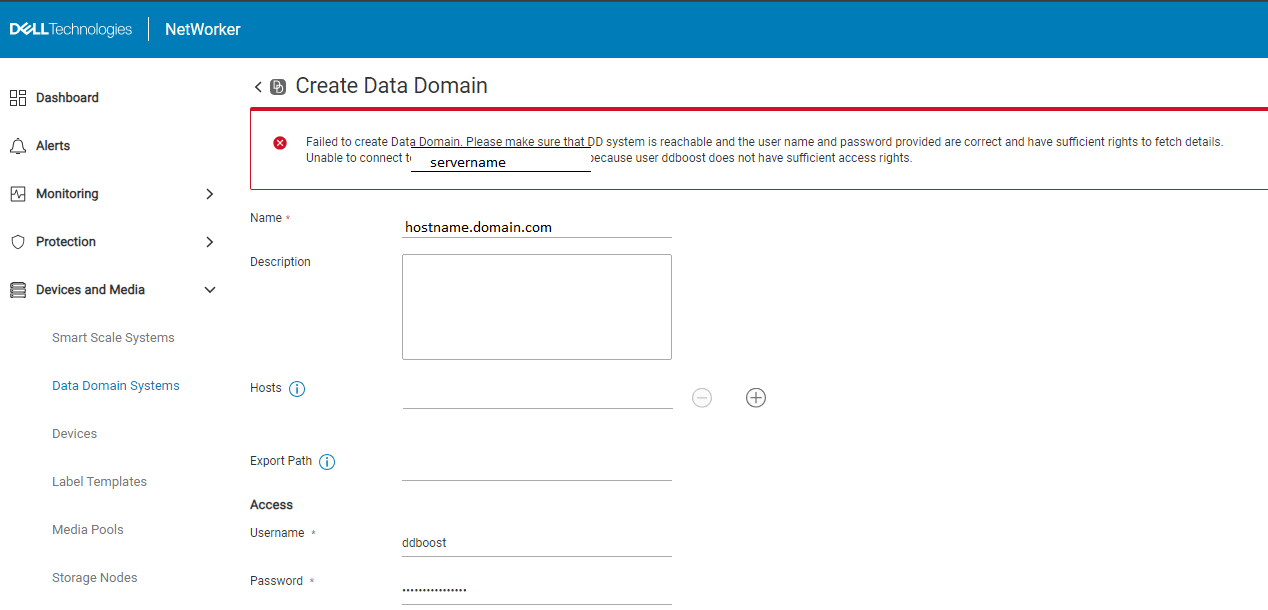Select the Monitoring shield-graph icon
Screen dimensions: 1268x610
coord(18,193)
